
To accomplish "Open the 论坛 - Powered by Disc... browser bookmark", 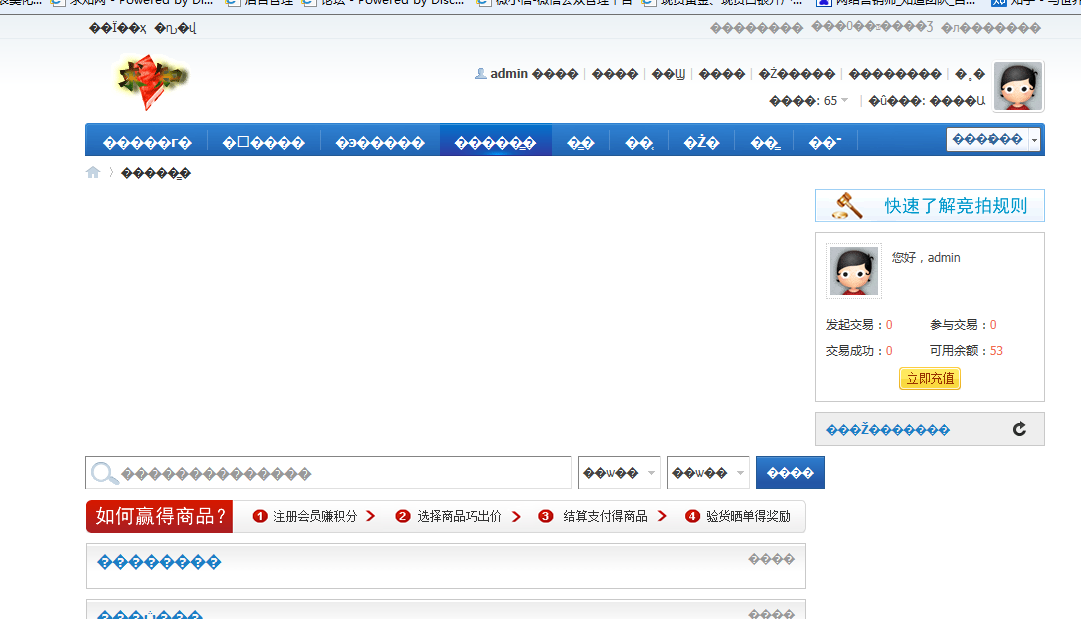I will (385, 3).
